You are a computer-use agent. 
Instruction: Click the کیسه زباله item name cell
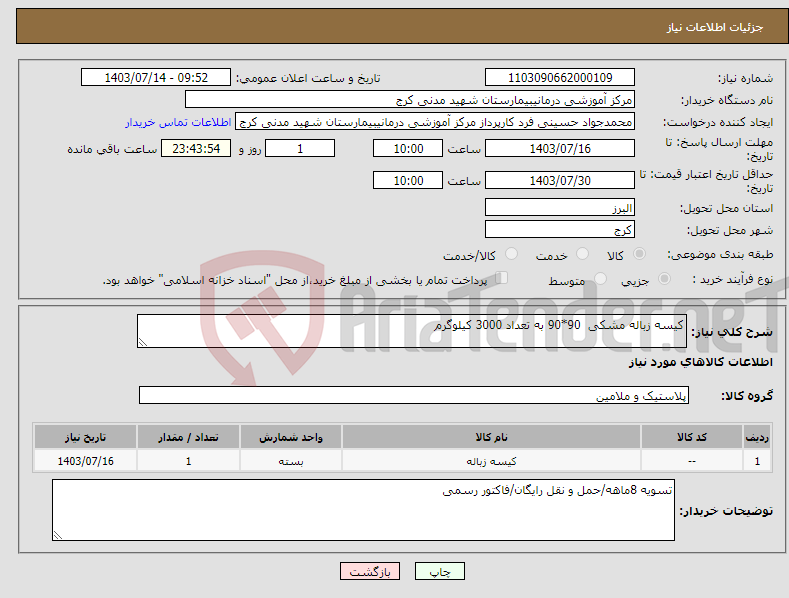point(491,461)
